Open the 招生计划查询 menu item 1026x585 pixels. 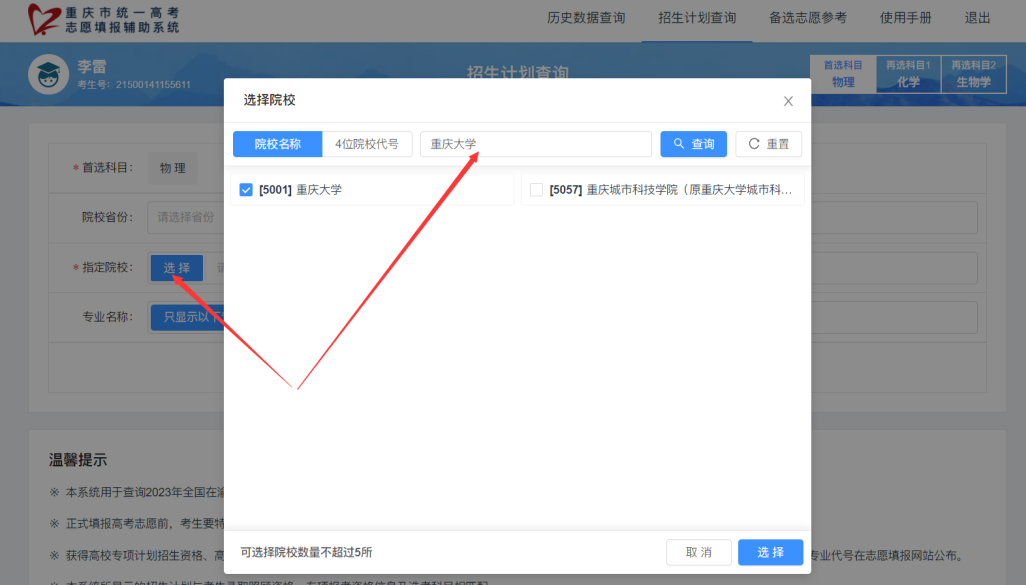tap(697, 18)
